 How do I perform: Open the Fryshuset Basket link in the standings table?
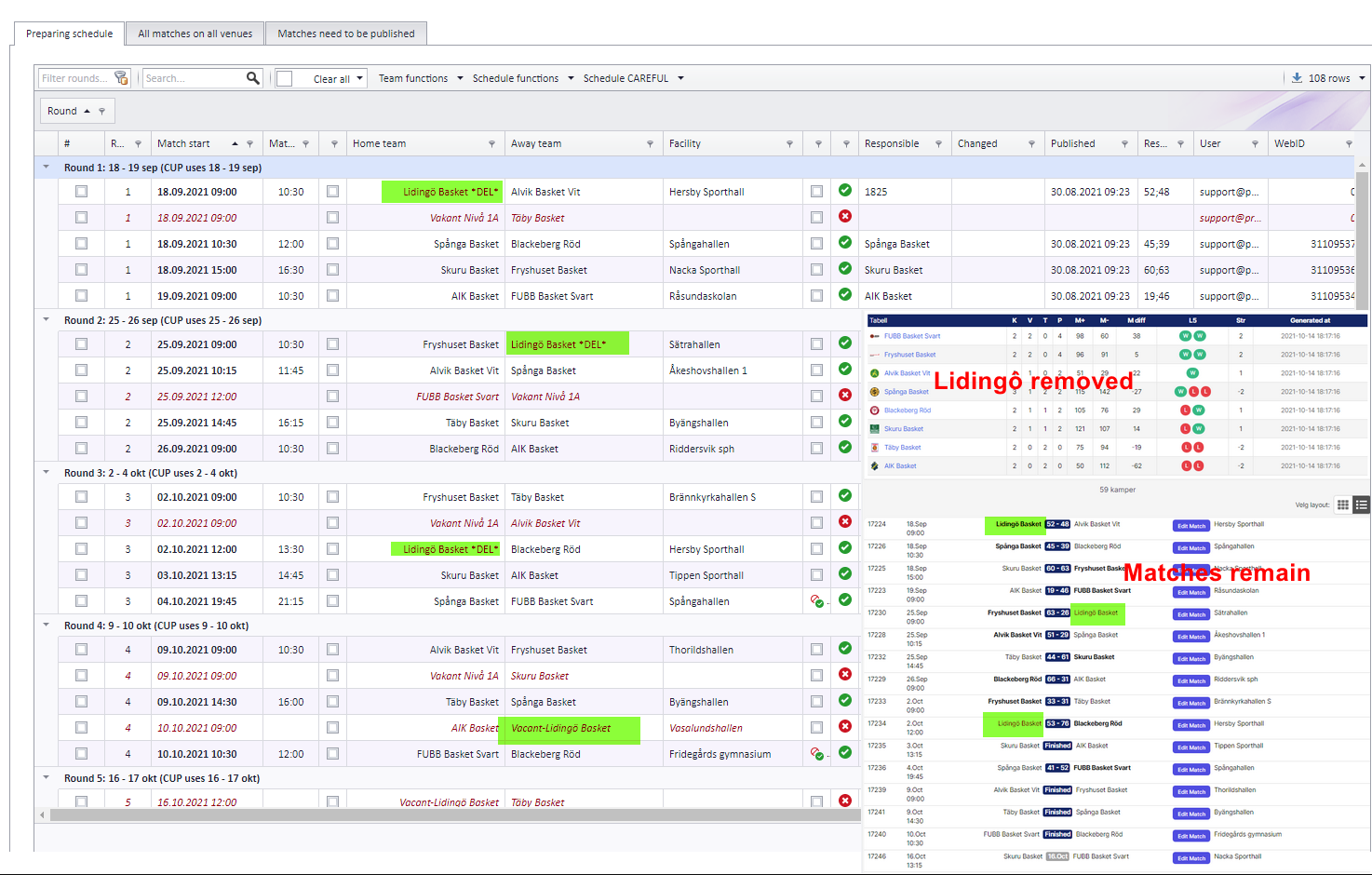[x=910, y=355]
